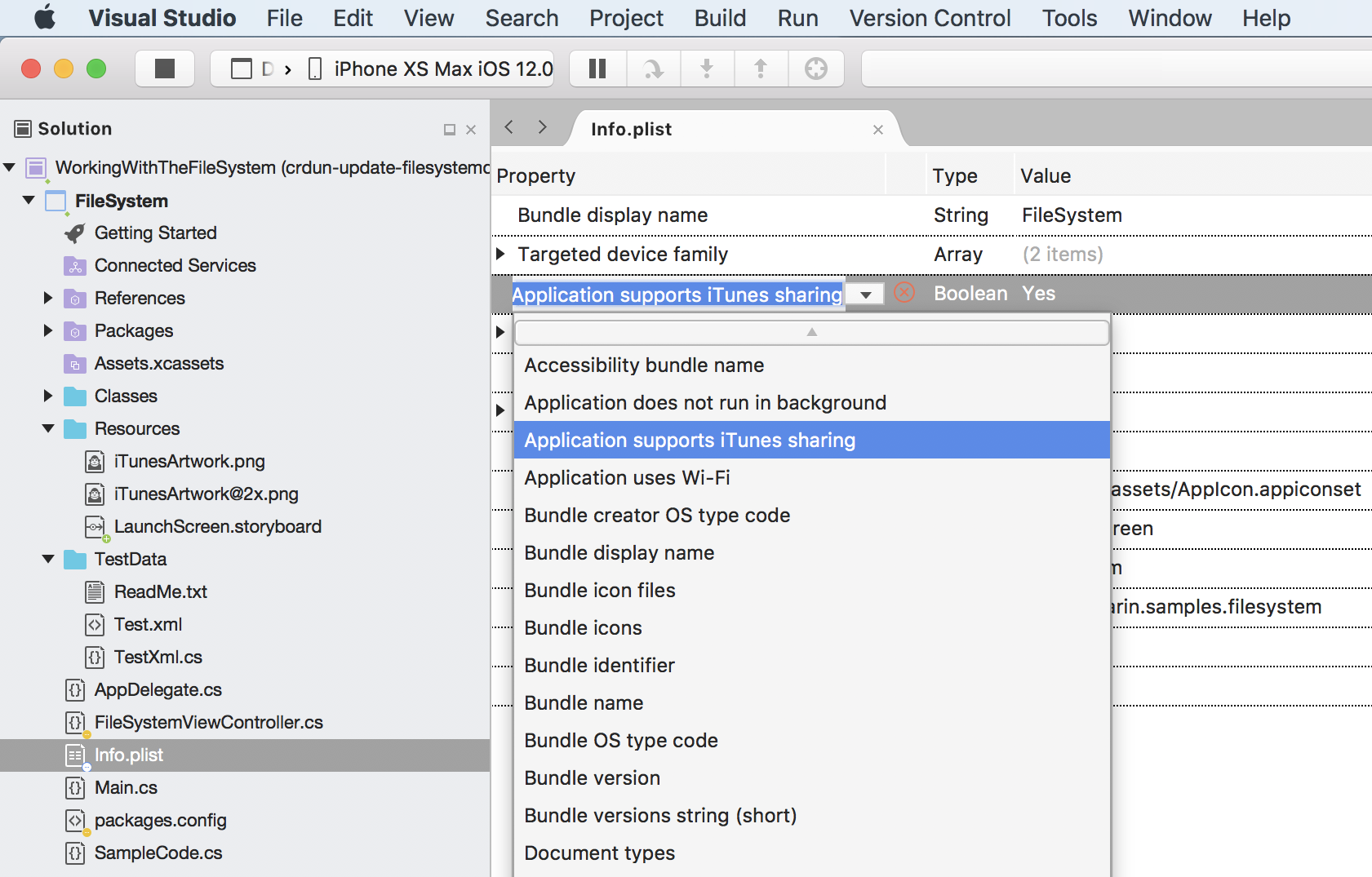This screenshot has height=877, width=1372.
Task: Navigate forward with the right chevron
Action: pos(542,127)
